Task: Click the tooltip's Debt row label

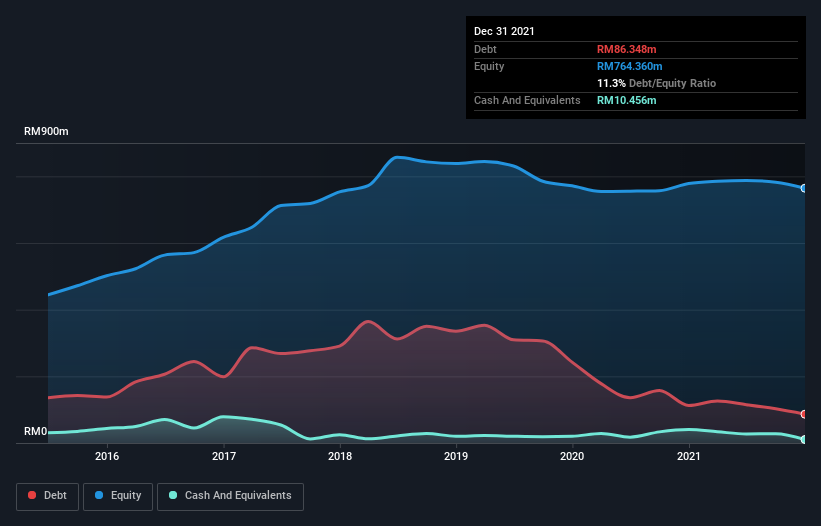Action: tap(485, 49)
